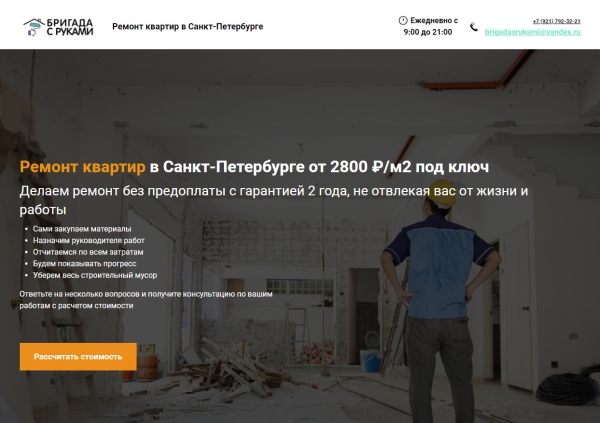Click the clock icon by working hours
The image size is (600, 423).
[x=403, y=20]
